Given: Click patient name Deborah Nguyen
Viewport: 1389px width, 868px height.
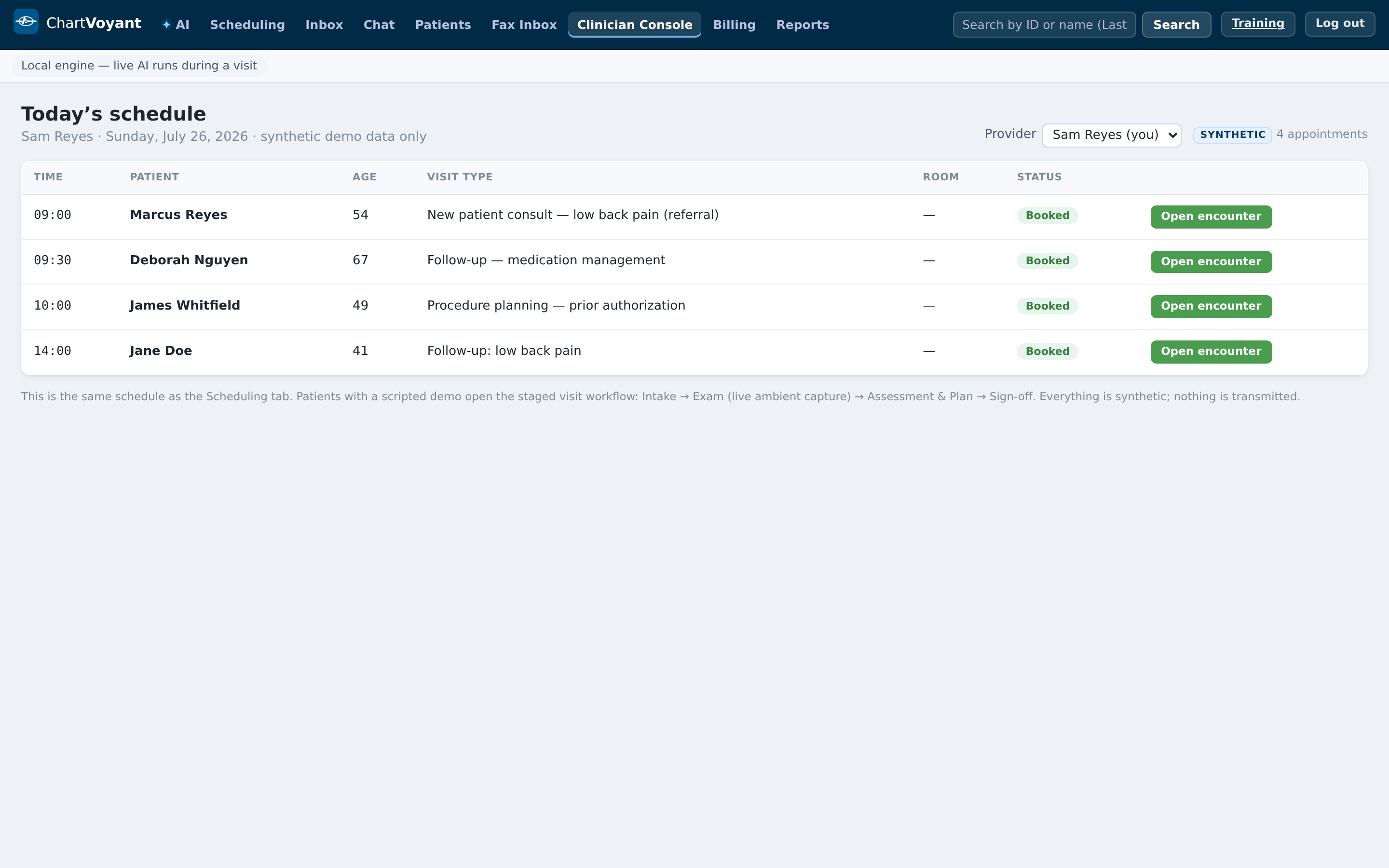Looking at the screenshot, I should 189,260.
